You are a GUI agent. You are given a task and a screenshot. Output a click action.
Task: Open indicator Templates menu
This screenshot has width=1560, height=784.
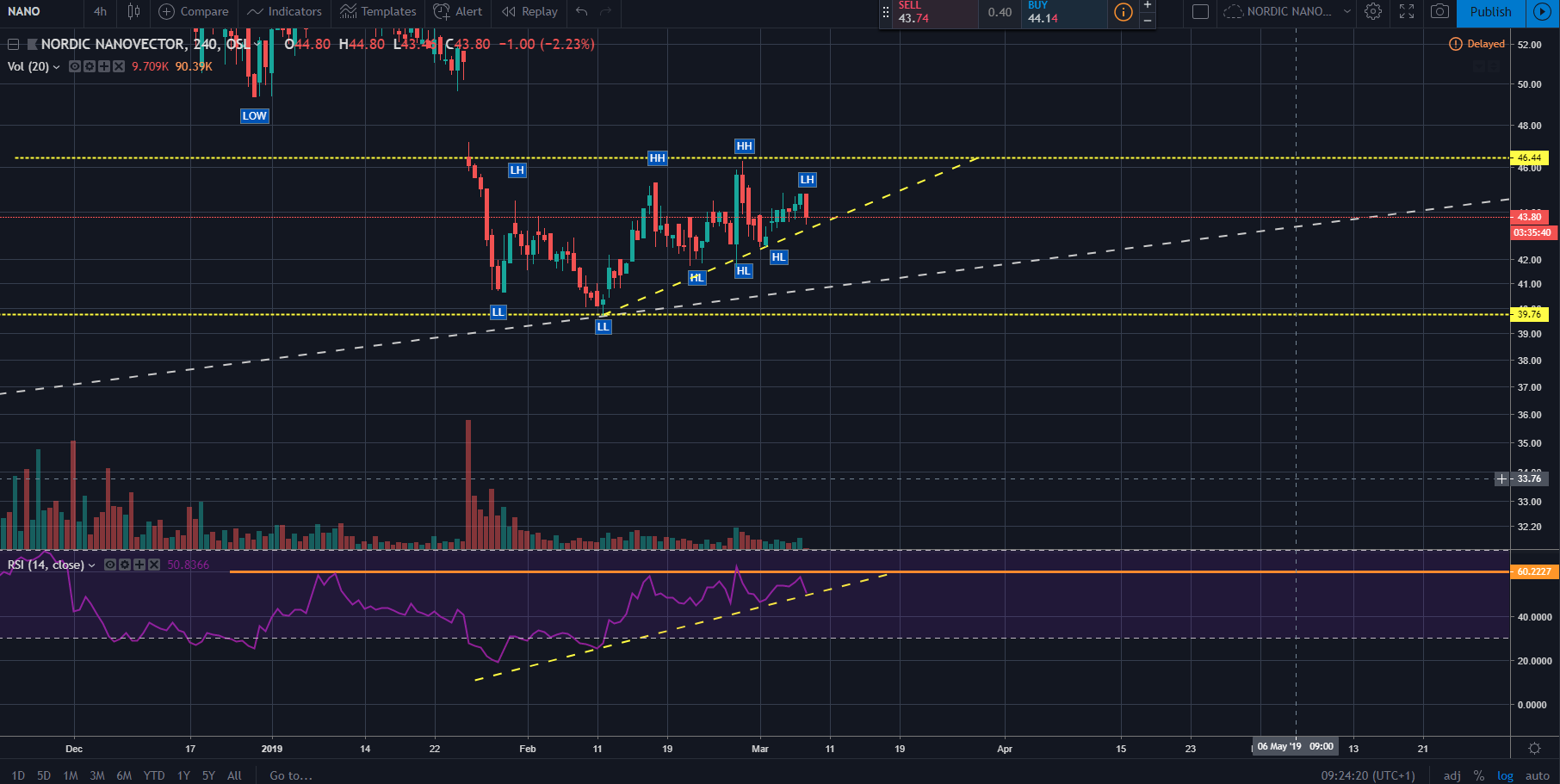378,11
